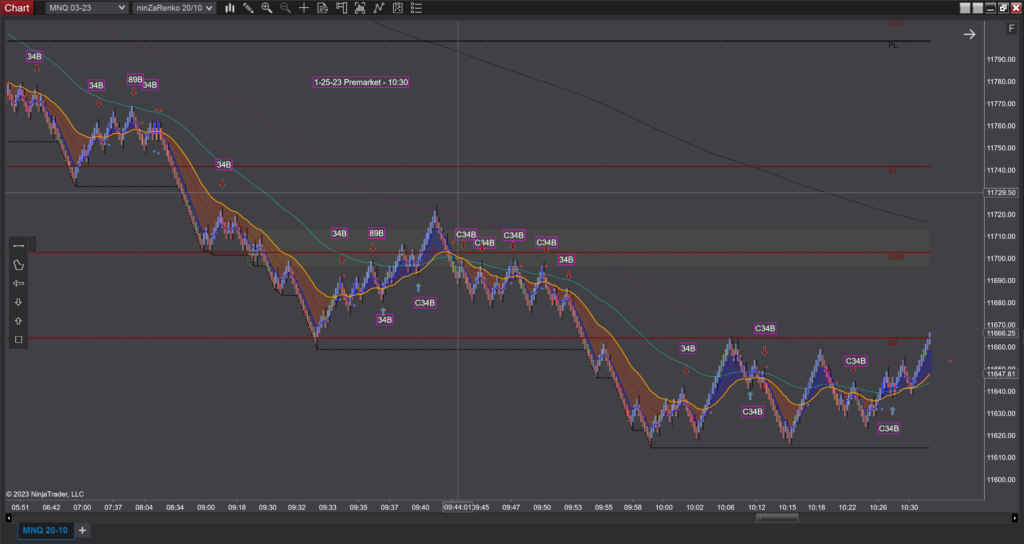Screen dimensions: 1024x544
Task: Click the 10:30 time axis label
Action: point(909,507)
